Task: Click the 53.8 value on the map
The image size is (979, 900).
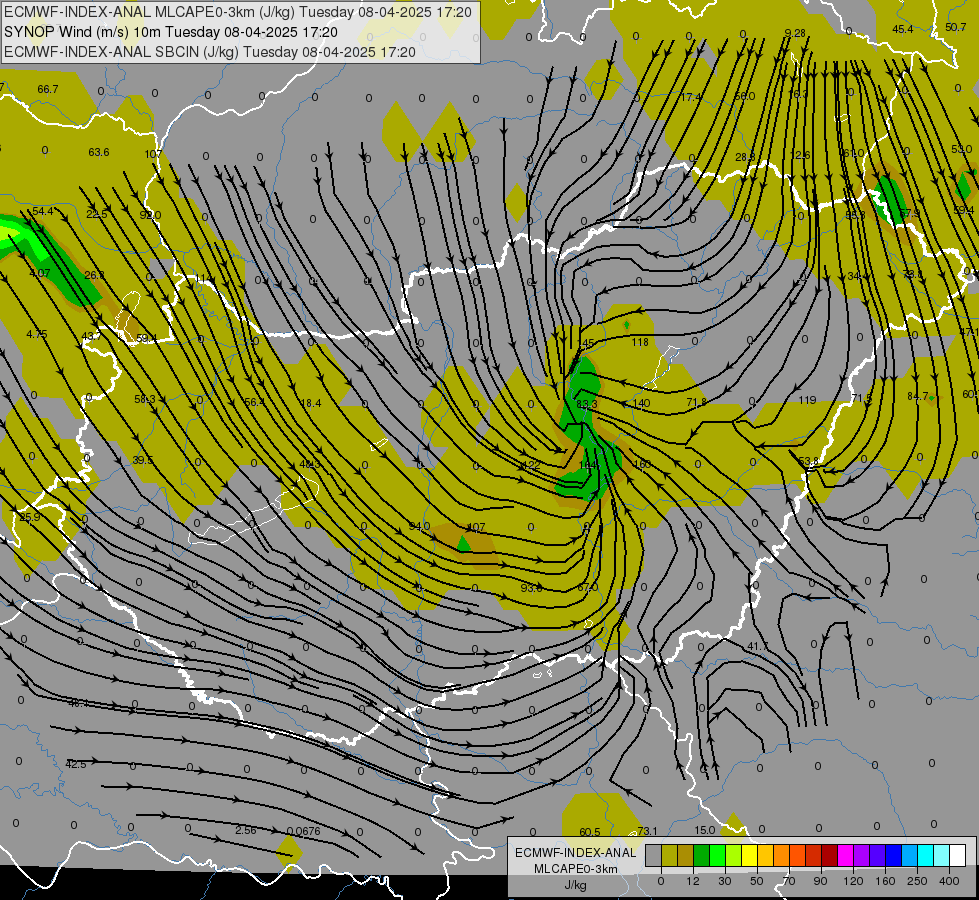Action: [809, 461]
